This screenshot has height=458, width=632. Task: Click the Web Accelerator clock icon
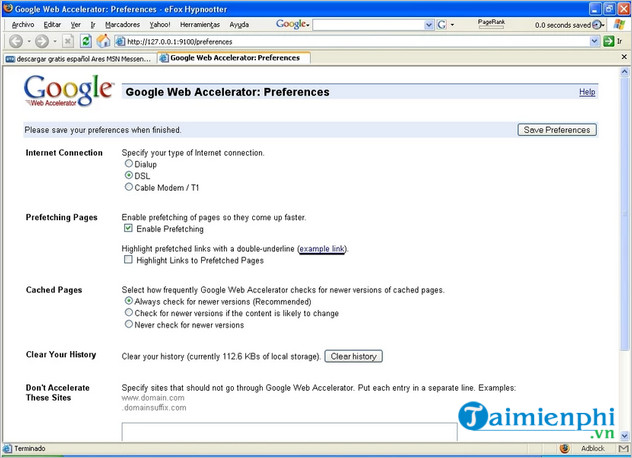(597, 25)
